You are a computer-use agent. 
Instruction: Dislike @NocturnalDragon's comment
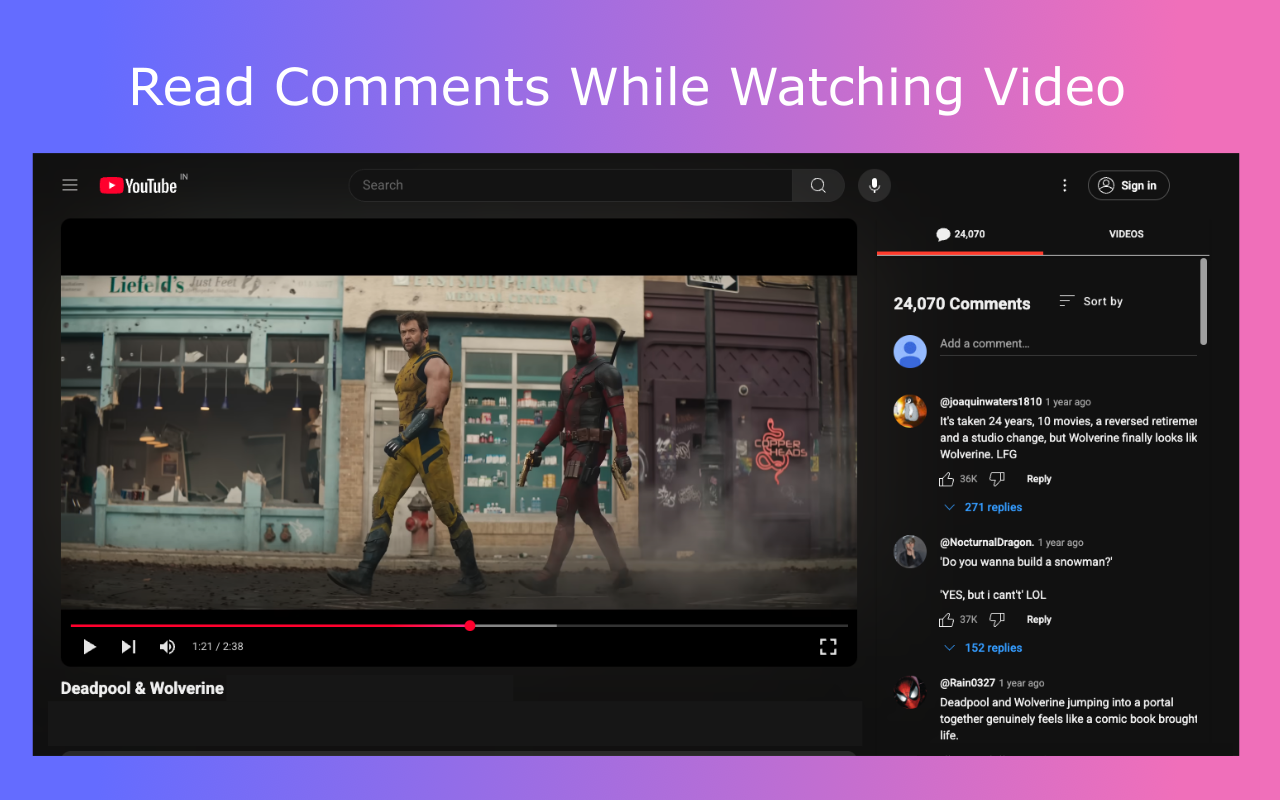(996, 619)
